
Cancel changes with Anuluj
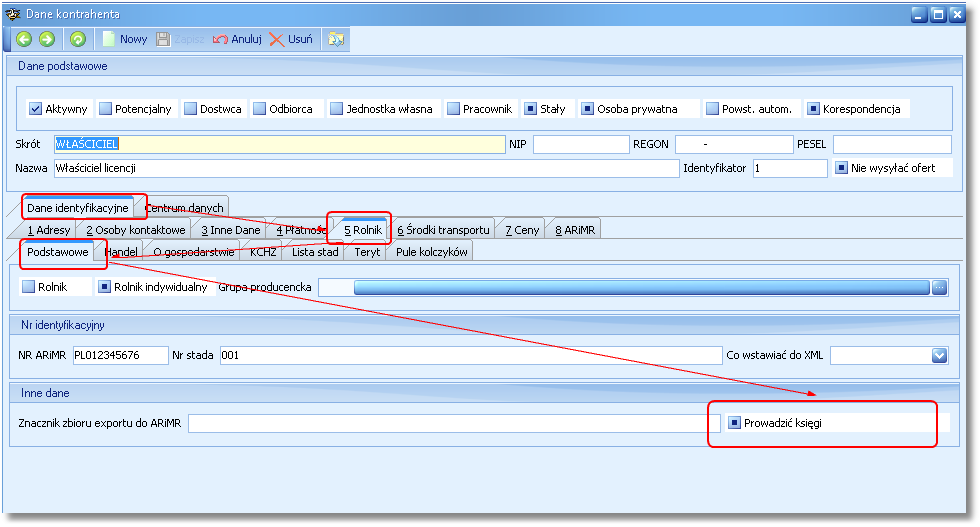tap(237, 39)
